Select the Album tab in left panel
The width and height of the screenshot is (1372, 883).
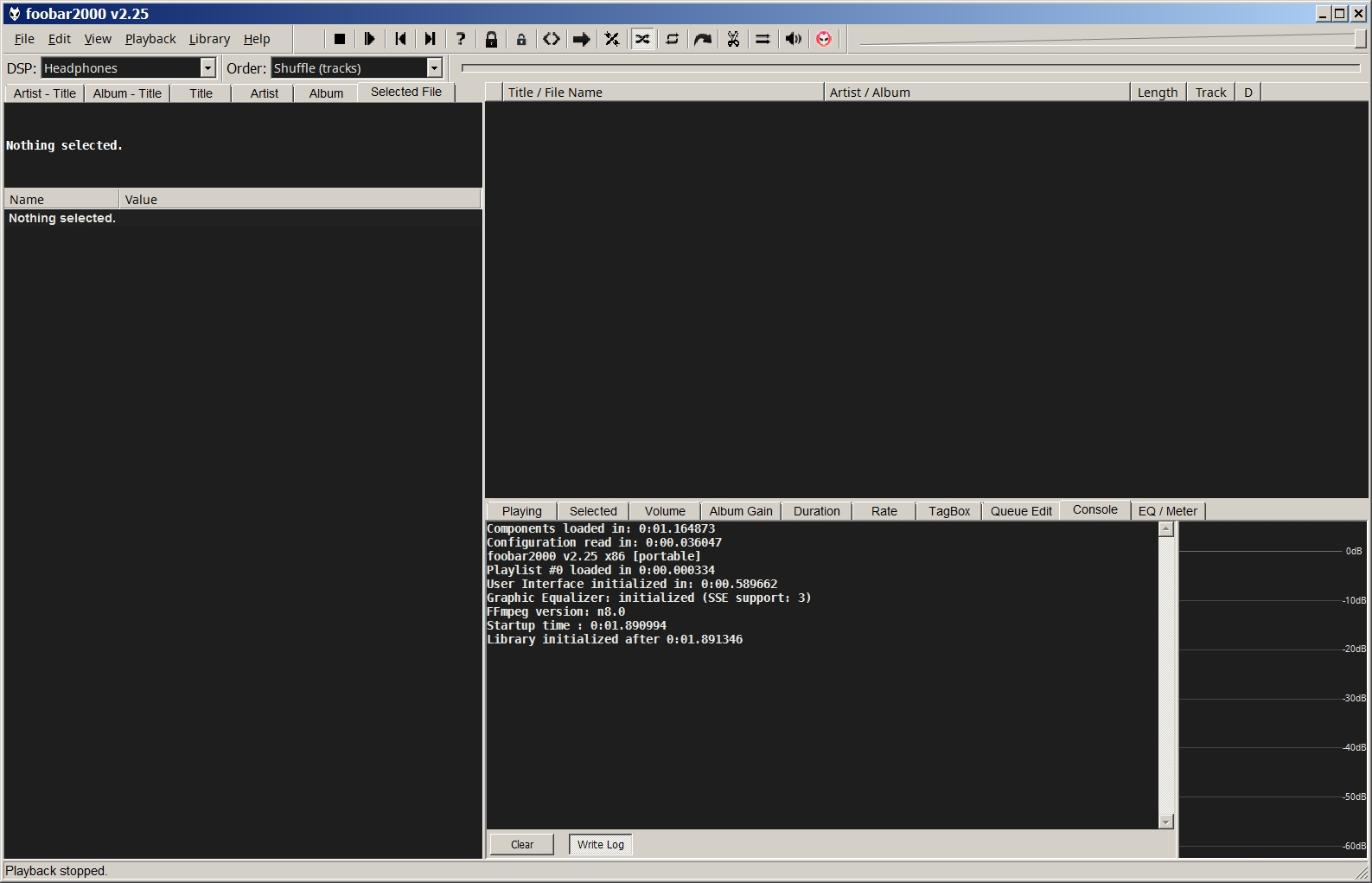point(326,93)
